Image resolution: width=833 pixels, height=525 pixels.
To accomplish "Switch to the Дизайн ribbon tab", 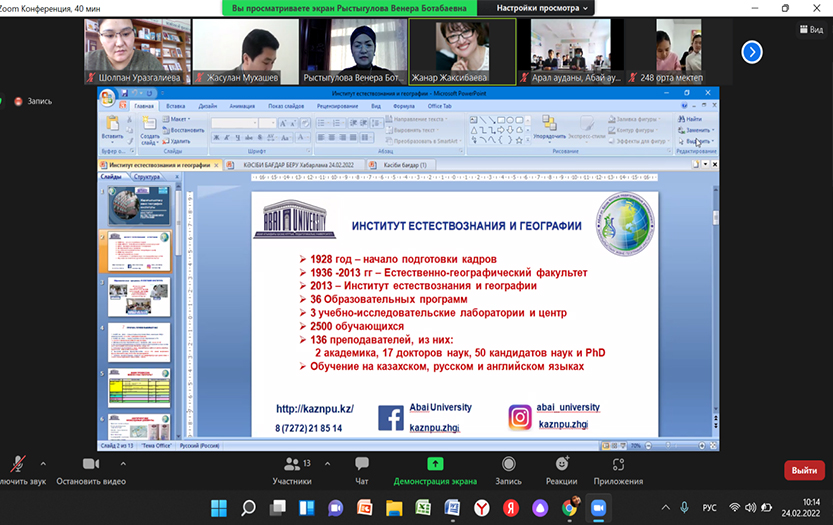I will [x=207, y=105].
